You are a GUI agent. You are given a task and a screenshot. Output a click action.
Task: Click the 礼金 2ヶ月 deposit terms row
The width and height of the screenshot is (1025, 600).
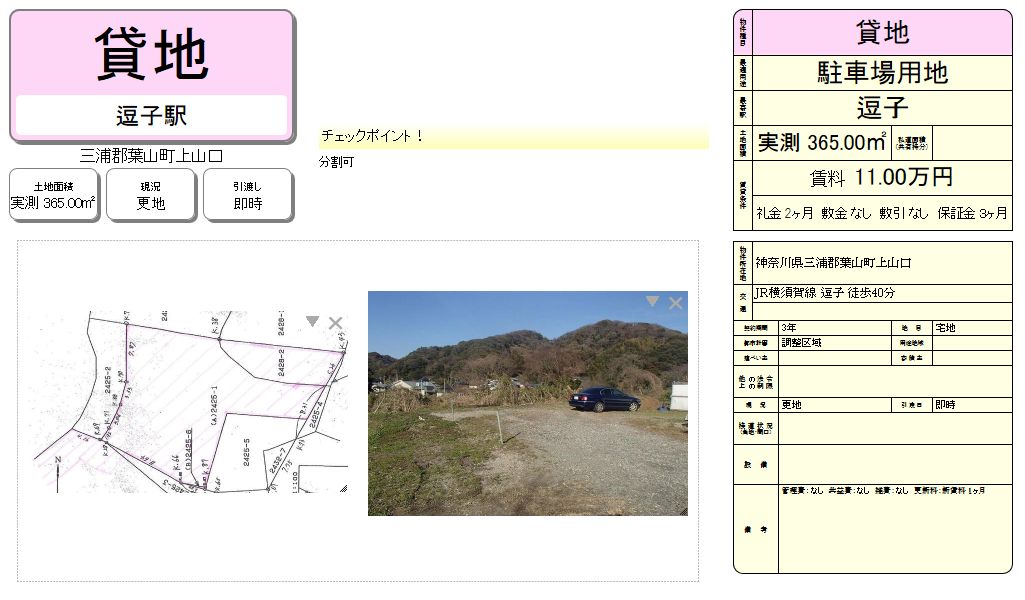click(881, 213)
